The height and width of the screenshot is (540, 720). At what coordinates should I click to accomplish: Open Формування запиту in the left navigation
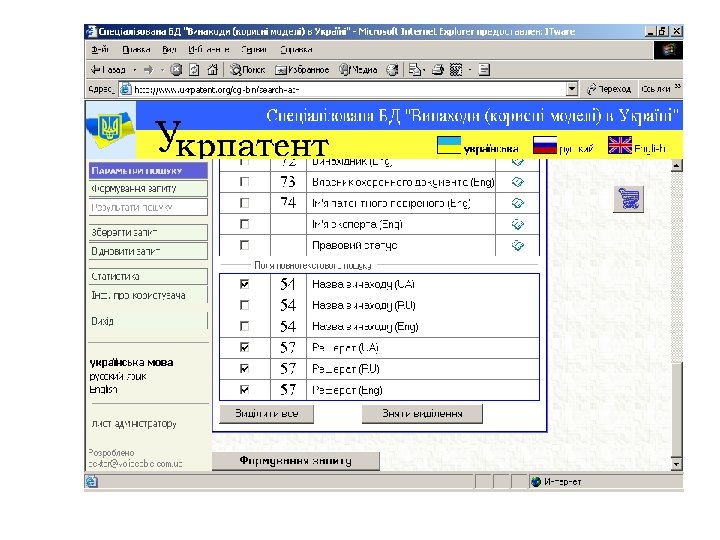(148, 189)
